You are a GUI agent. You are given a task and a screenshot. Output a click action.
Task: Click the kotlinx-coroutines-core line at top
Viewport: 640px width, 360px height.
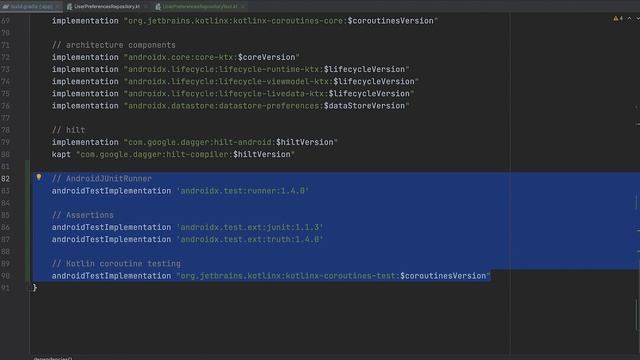tap(245, 21)
